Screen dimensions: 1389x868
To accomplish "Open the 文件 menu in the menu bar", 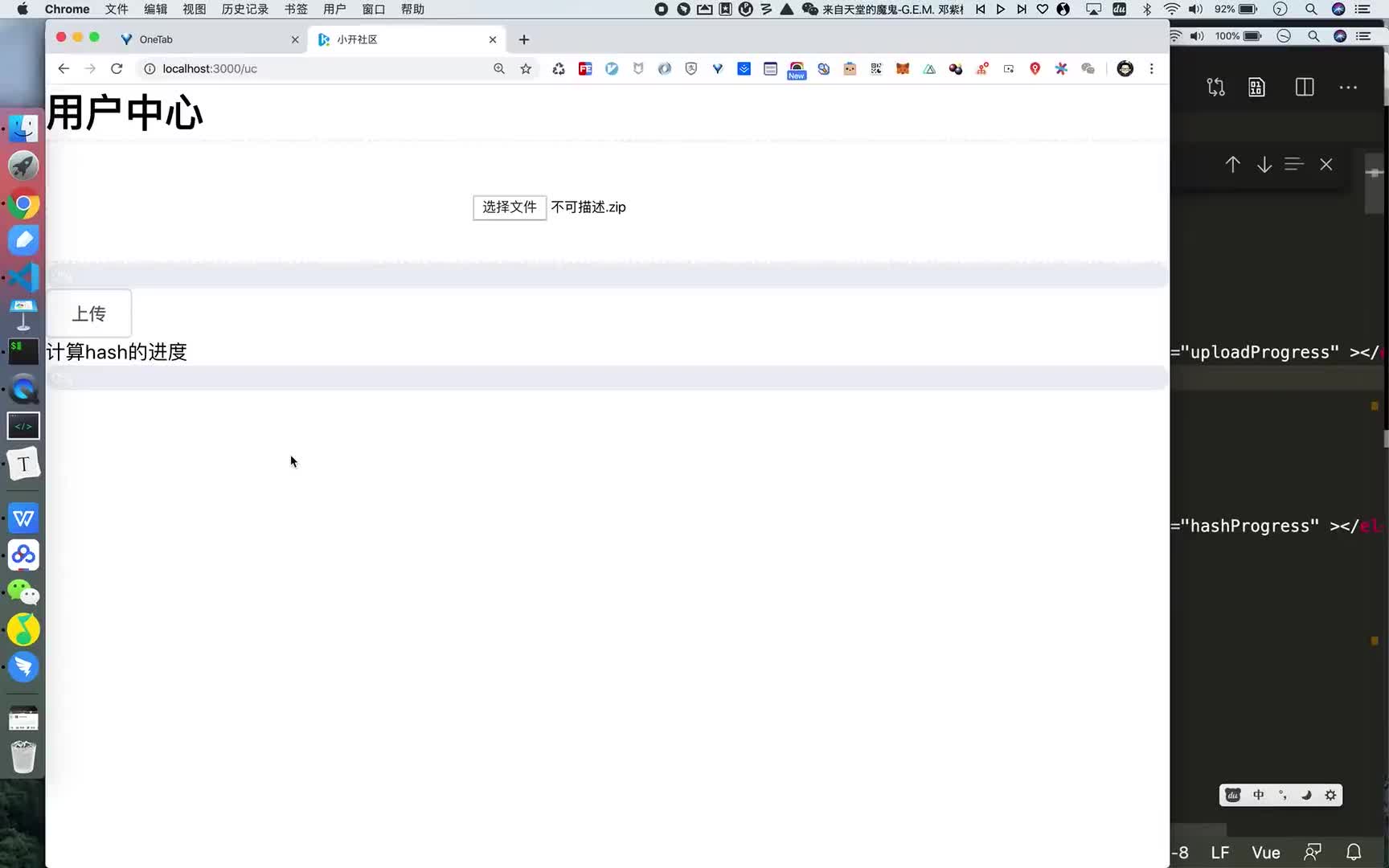I will point(117,9).
